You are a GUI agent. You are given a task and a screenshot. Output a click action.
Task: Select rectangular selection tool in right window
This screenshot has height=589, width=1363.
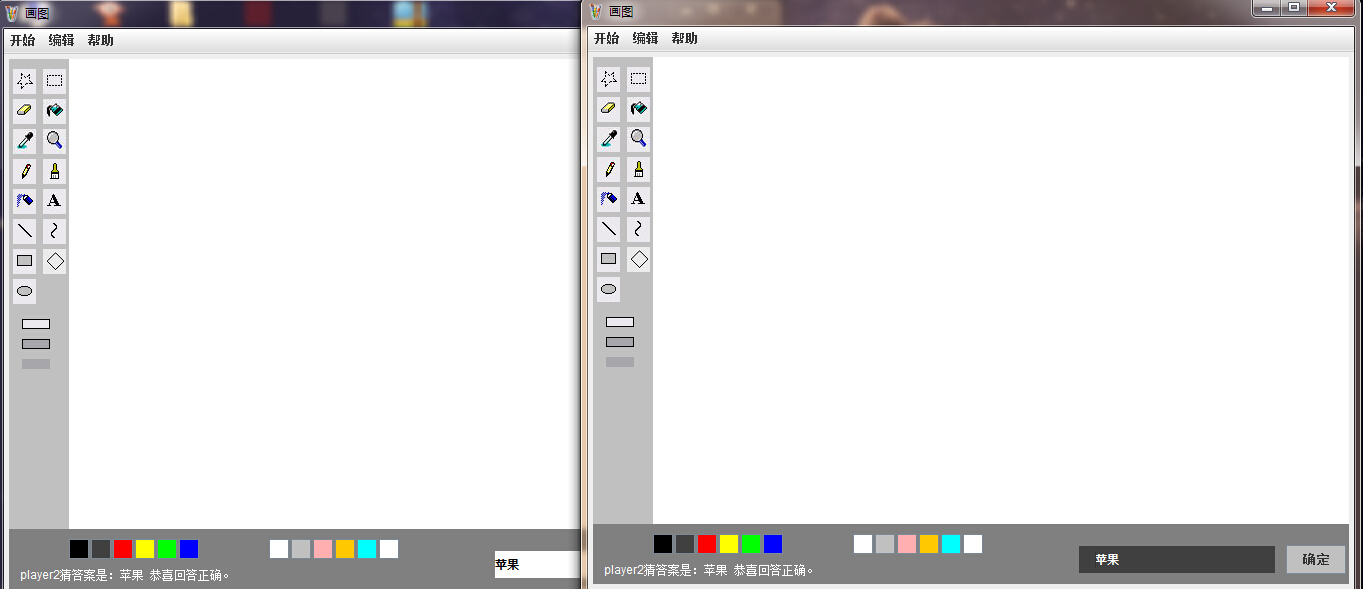[638, 79]
